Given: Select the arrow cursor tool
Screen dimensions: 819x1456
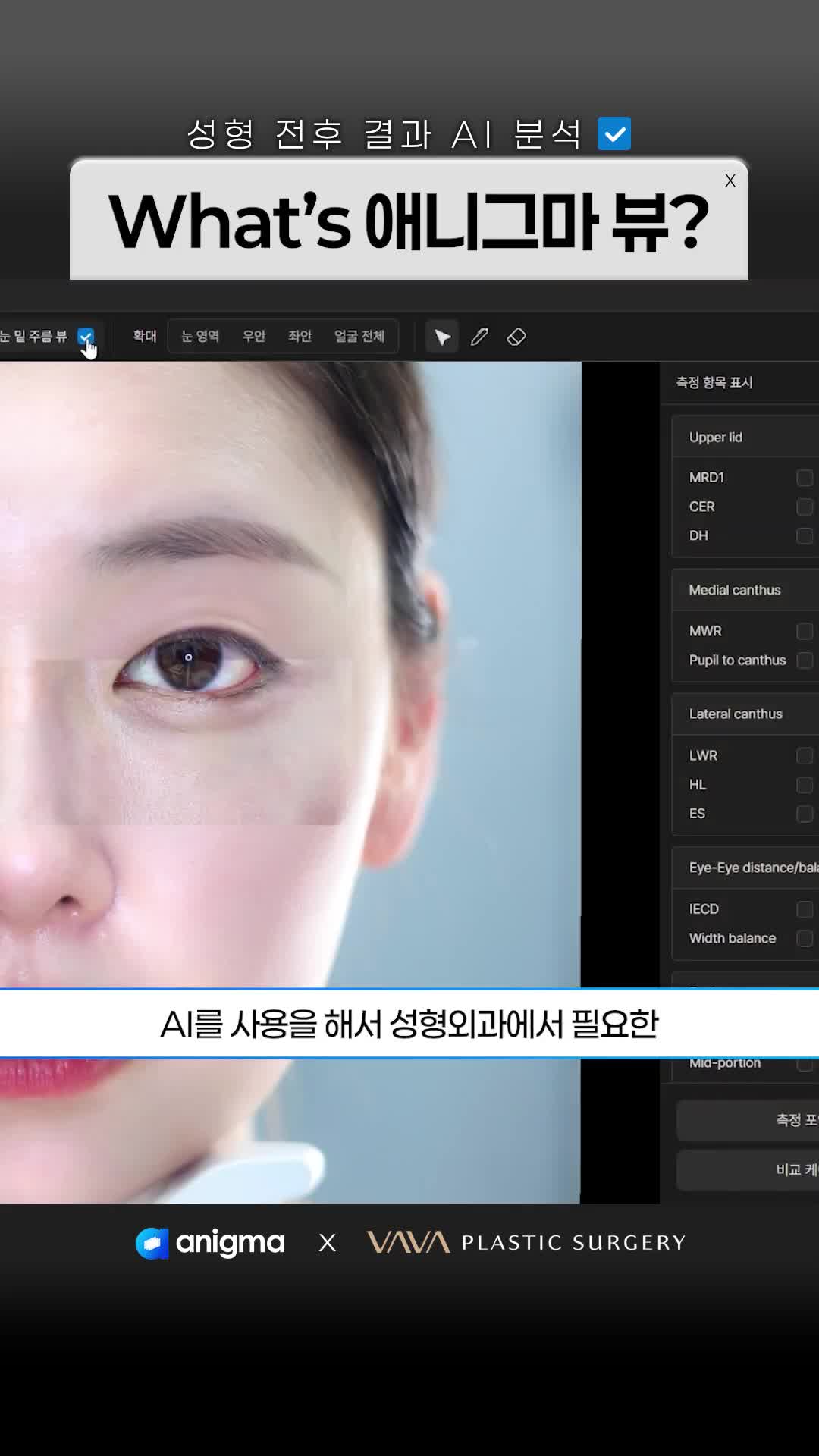Looking at the screenshot, I should [x=442, y=337].
